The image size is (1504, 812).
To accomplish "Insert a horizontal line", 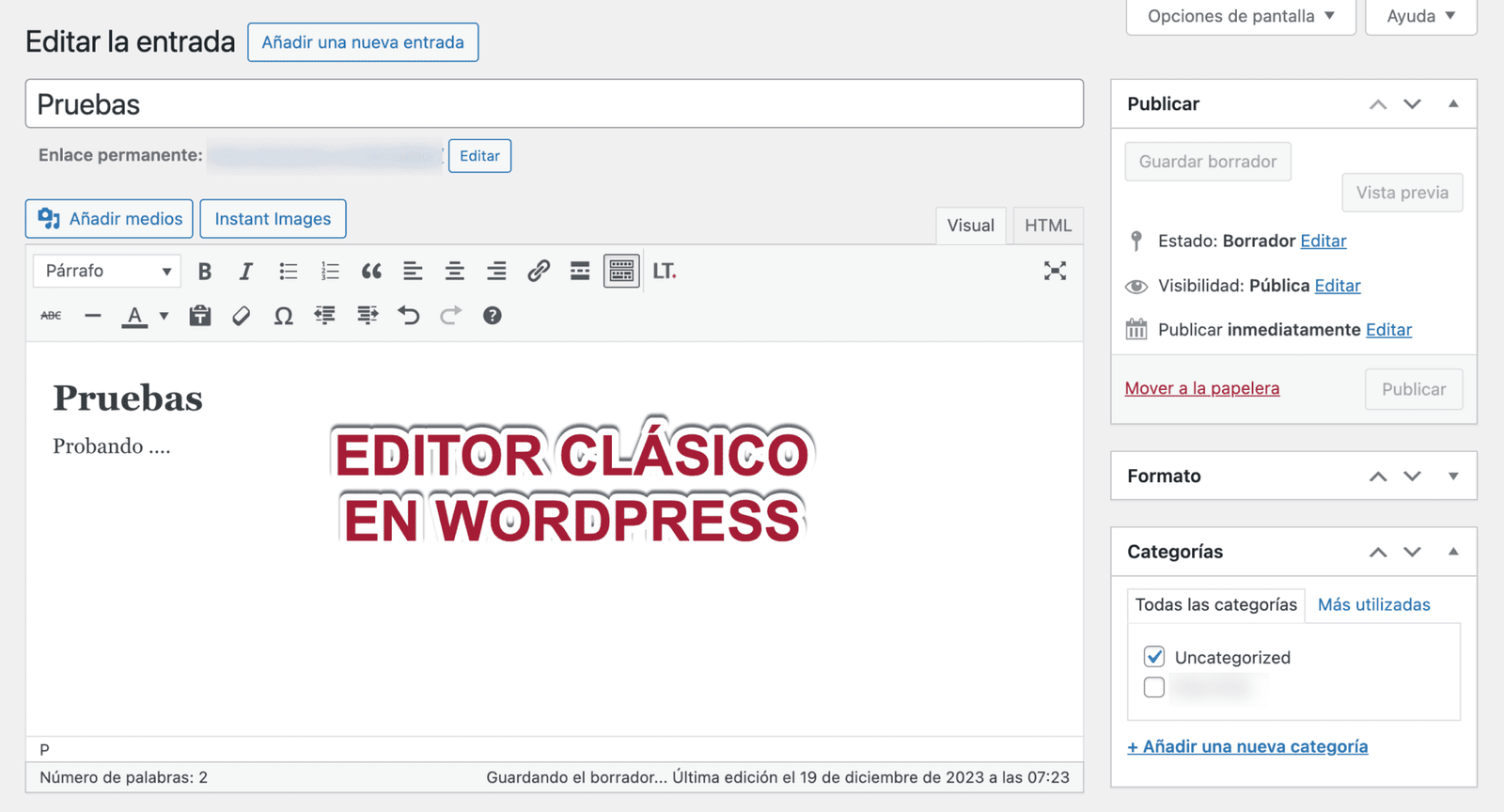I will coord(92,316).
